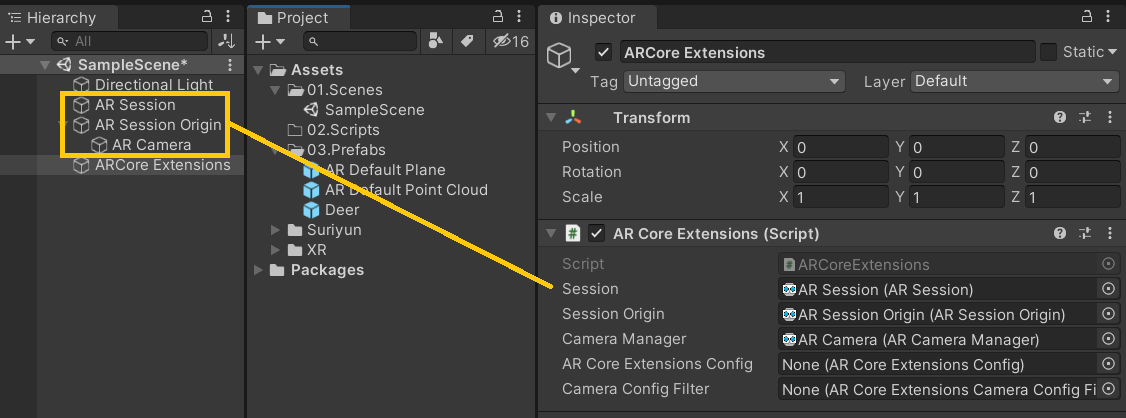Edit the ARCore Extensions name field
Screen dimensions: 1126x418
[826, 52]
